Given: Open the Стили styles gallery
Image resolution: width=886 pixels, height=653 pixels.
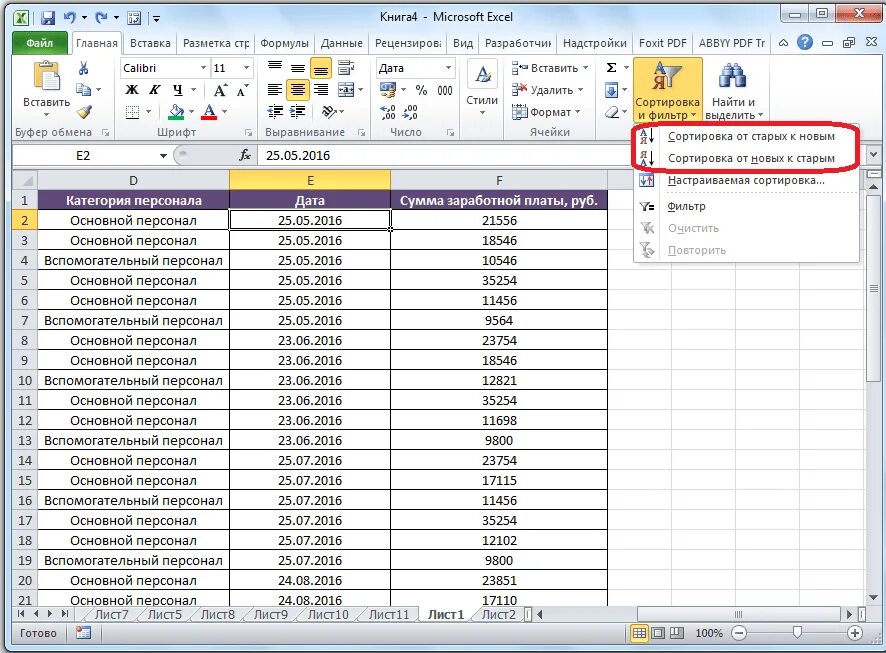Looking at the screenshot, I should [482, 89].
